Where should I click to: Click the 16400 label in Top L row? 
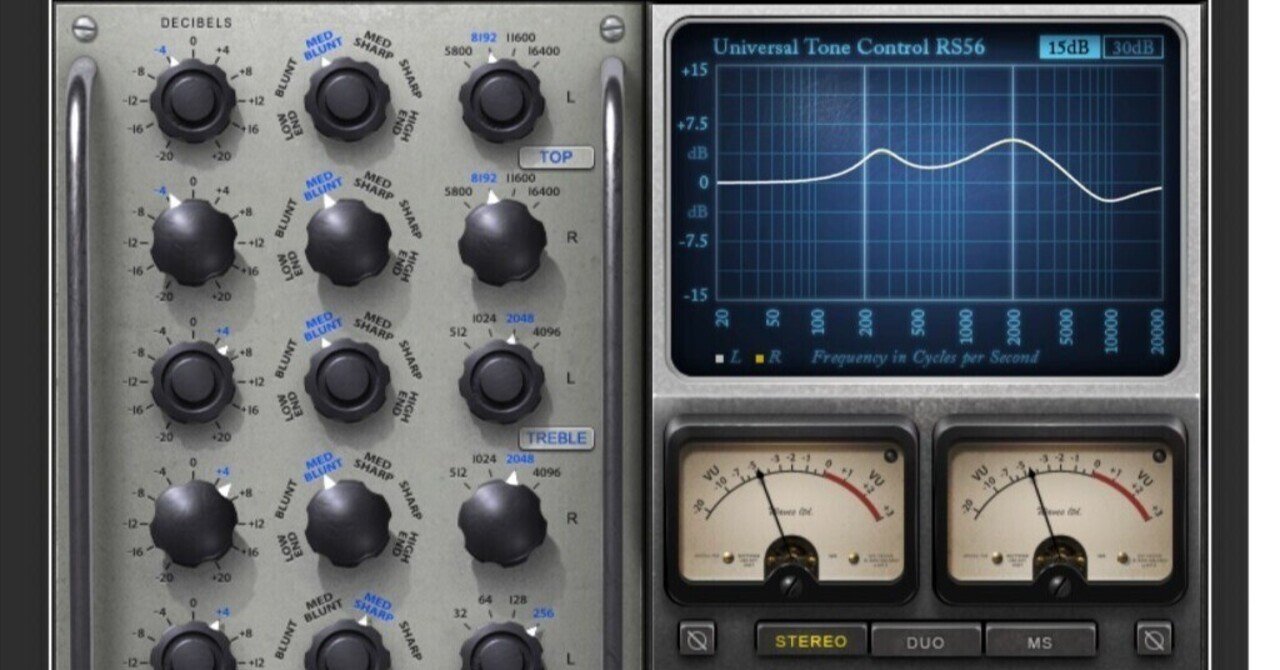(544, 51)
